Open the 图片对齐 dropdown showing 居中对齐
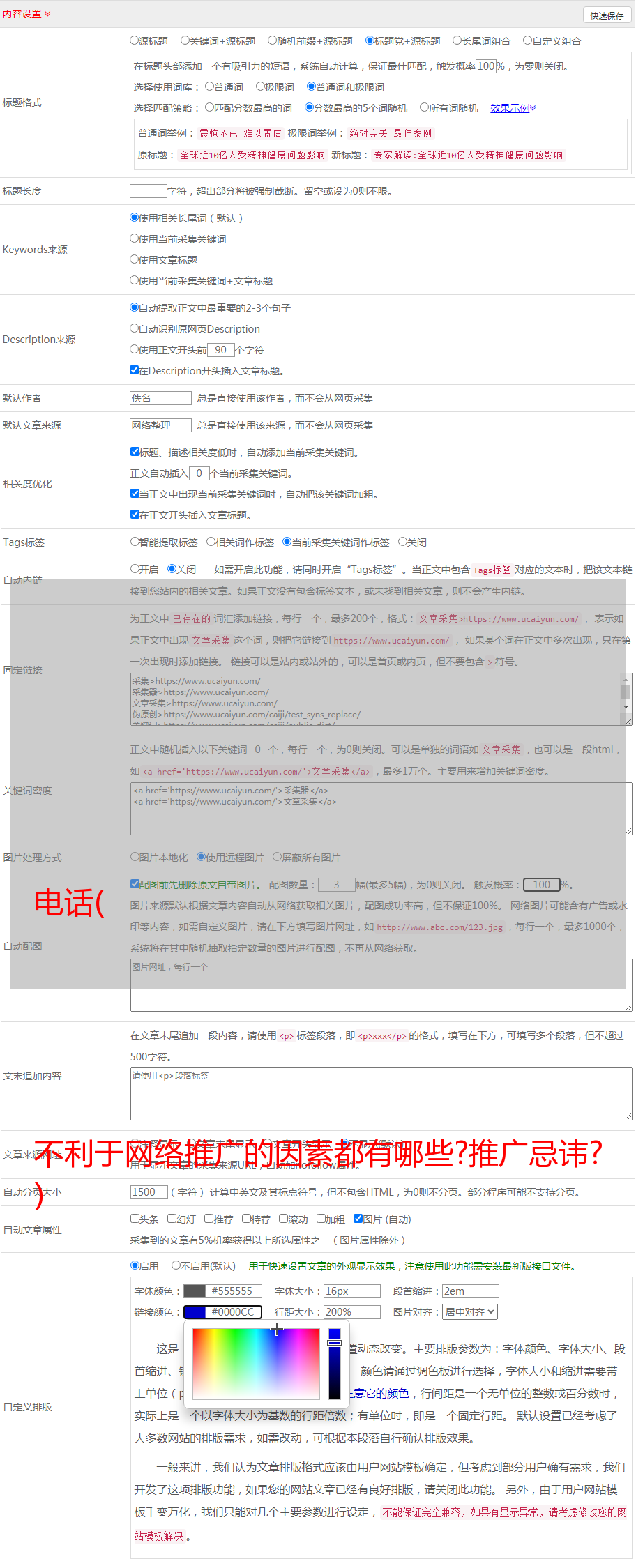The height and width of the screenshot is (1568, 636). coord(470,1312)
